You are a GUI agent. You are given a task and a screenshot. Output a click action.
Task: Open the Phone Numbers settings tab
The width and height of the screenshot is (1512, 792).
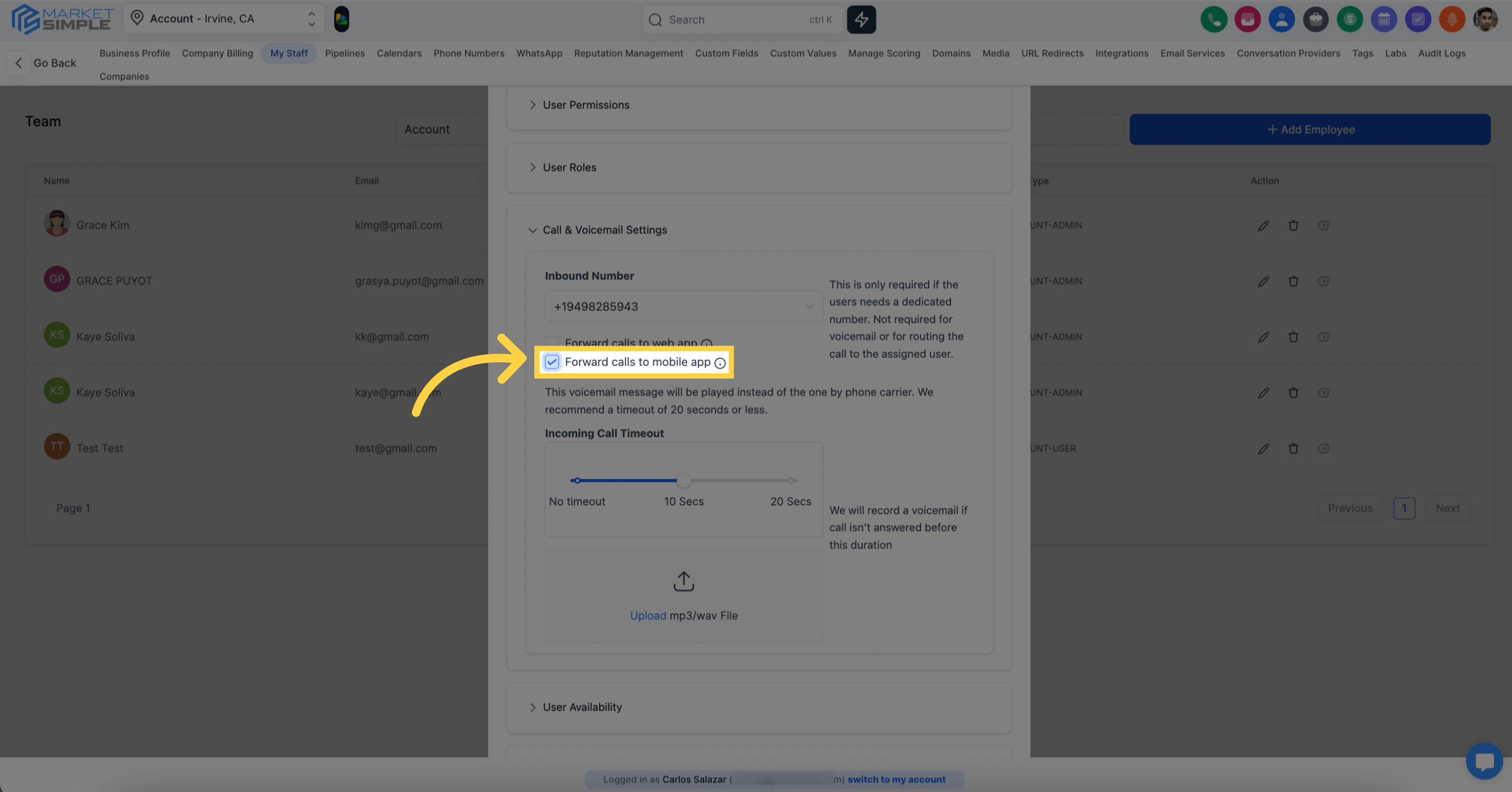[469, 53]
